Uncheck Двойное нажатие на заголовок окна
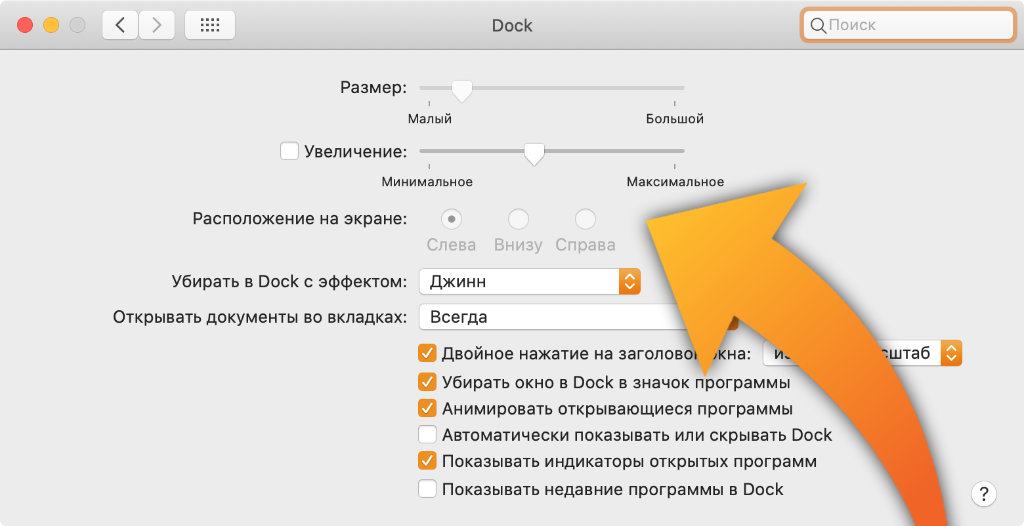The height and width of the screenshot is (526, 1024). pos(427,353)
